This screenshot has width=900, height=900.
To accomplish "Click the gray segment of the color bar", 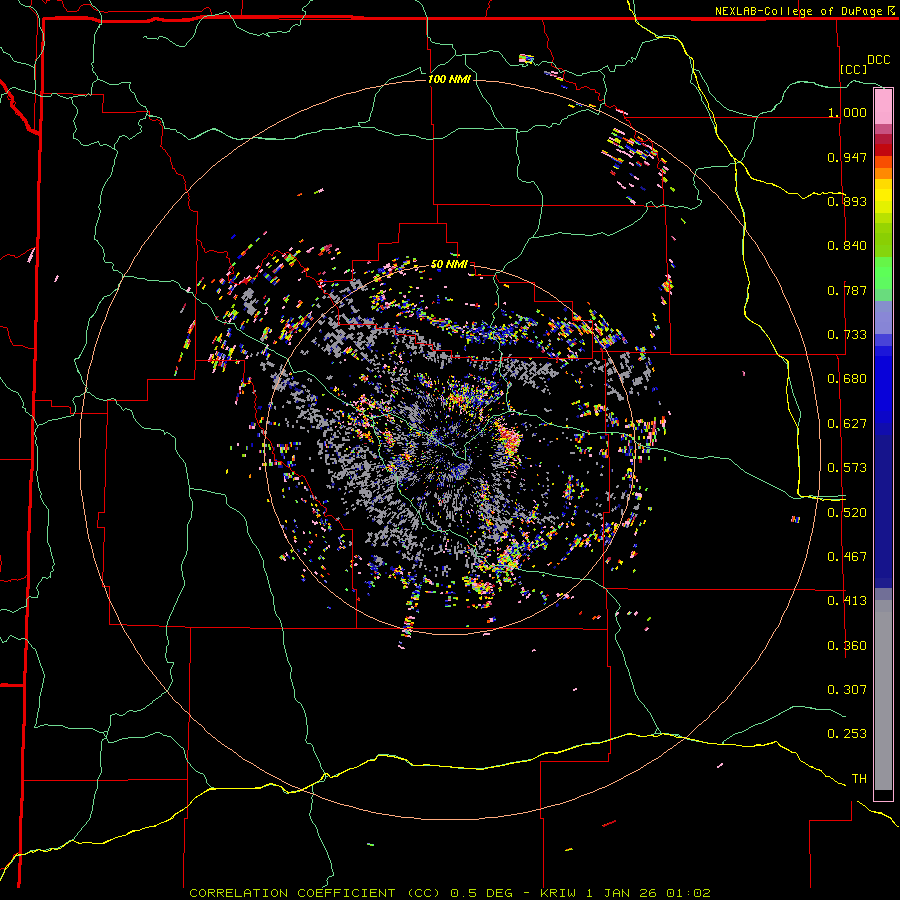I will pos(883,695).
